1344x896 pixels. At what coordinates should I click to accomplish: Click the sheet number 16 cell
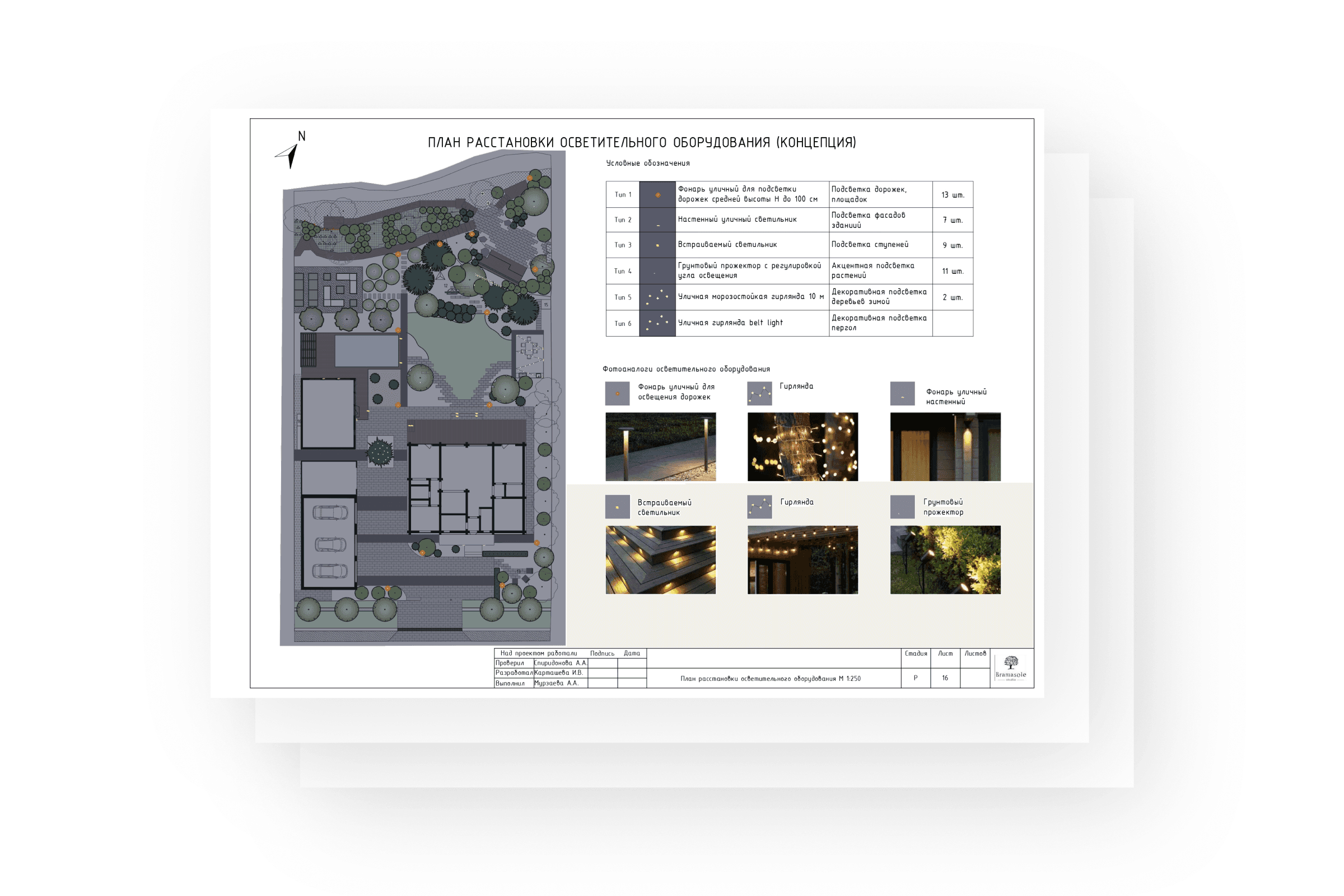coord(945,678)
